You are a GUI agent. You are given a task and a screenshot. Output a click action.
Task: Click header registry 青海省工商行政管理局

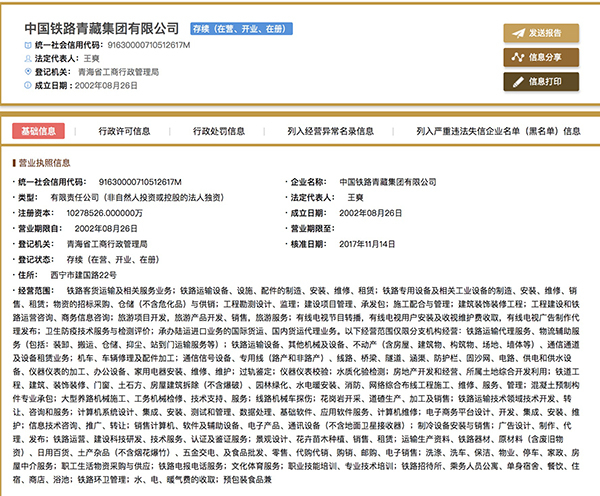tap(119, 72)
